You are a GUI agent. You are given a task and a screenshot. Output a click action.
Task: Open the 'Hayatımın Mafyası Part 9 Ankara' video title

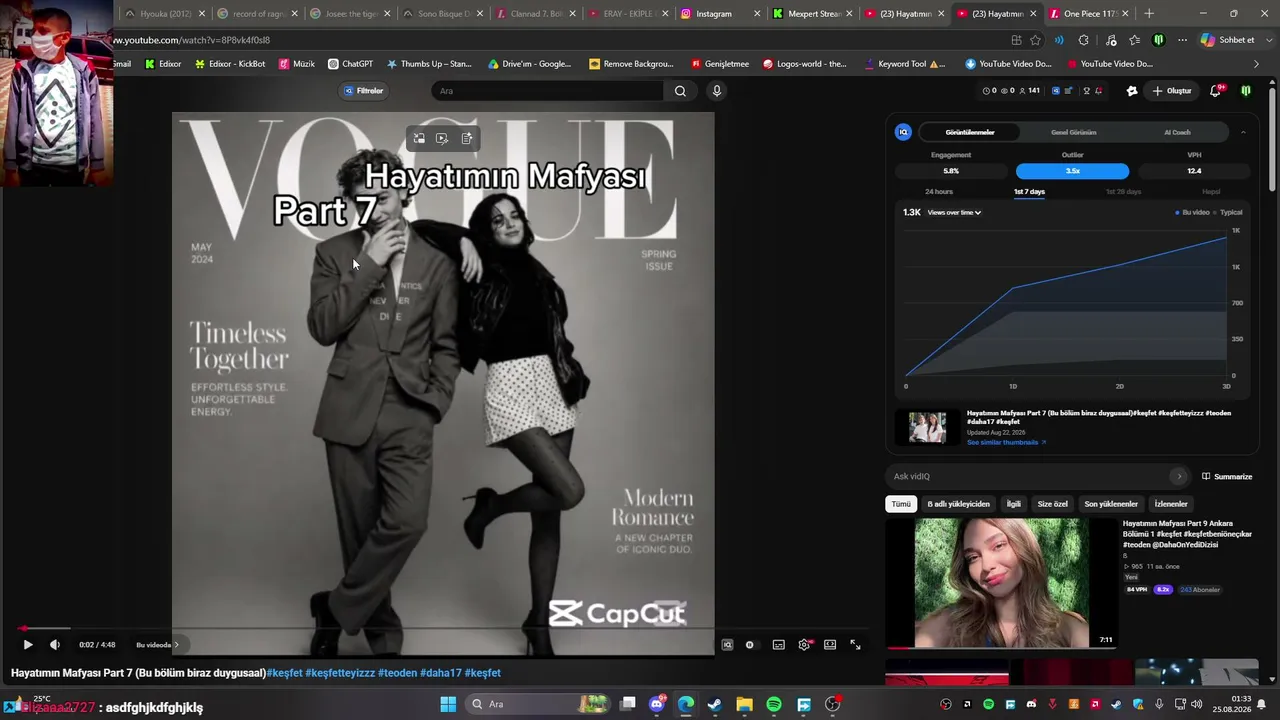1187,534
